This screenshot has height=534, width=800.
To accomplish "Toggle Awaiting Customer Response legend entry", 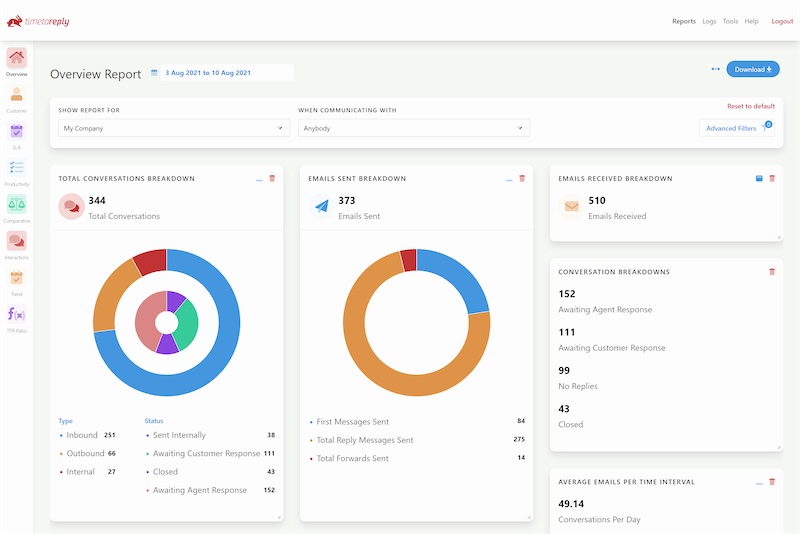I will coord(210,453).
